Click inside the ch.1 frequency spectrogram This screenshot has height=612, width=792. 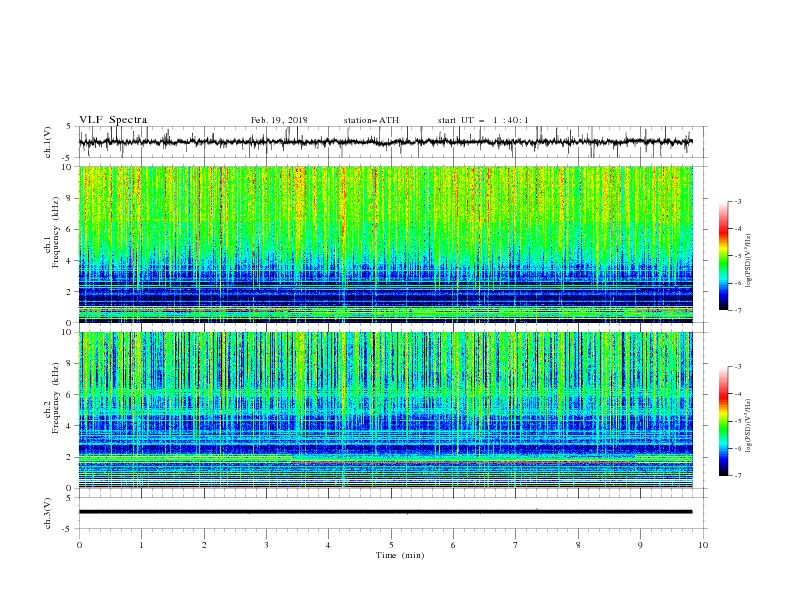click(386, 244)
